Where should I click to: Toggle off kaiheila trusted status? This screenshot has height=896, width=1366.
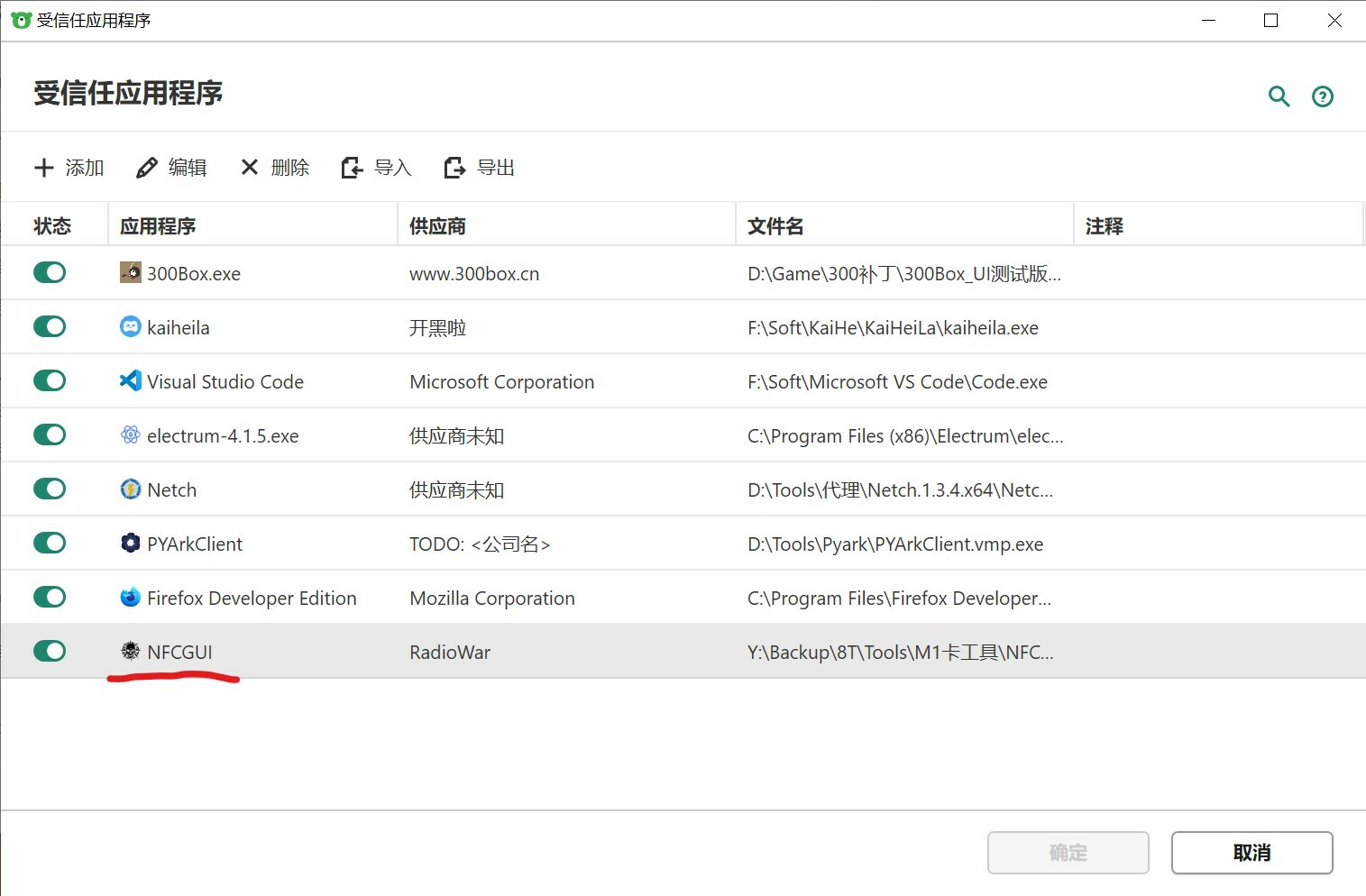tap(50, 326)
